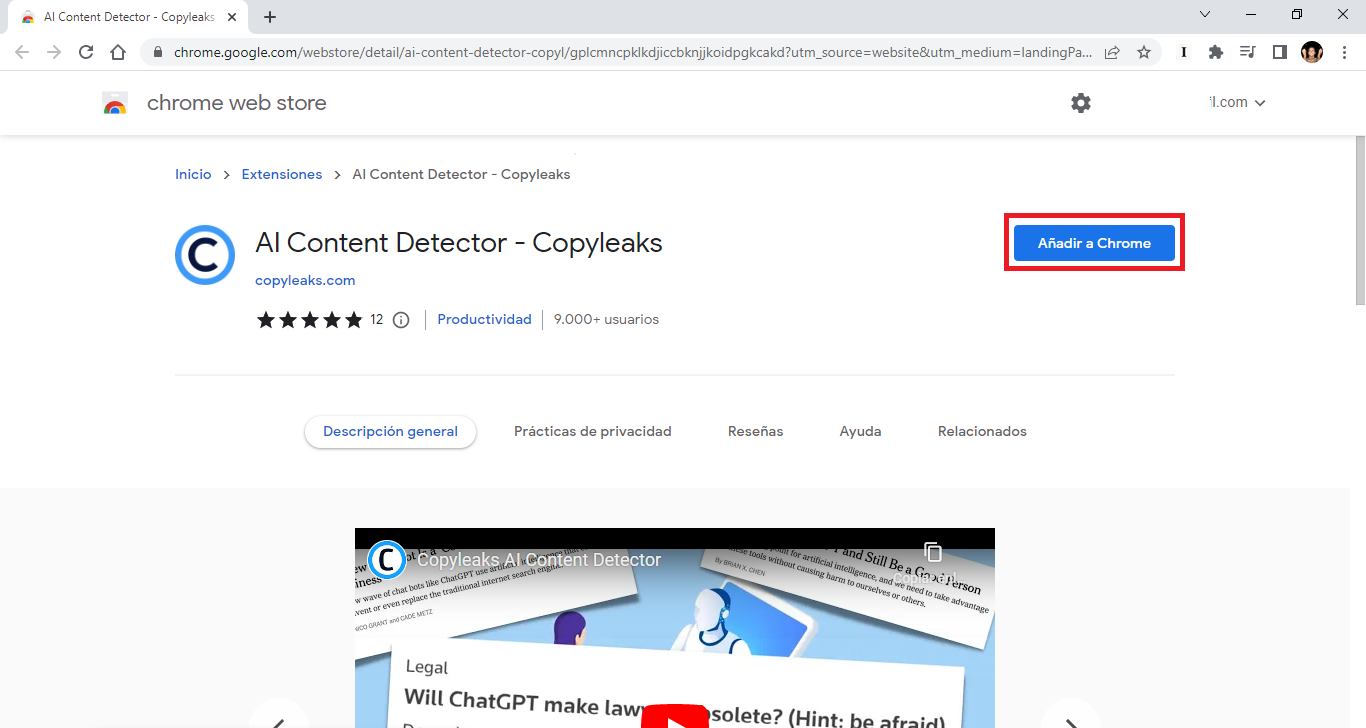1366x728 pixels.
Task: Click the Copyleaks extension logo
Action: pyautogui.click(x=205, y=255)
